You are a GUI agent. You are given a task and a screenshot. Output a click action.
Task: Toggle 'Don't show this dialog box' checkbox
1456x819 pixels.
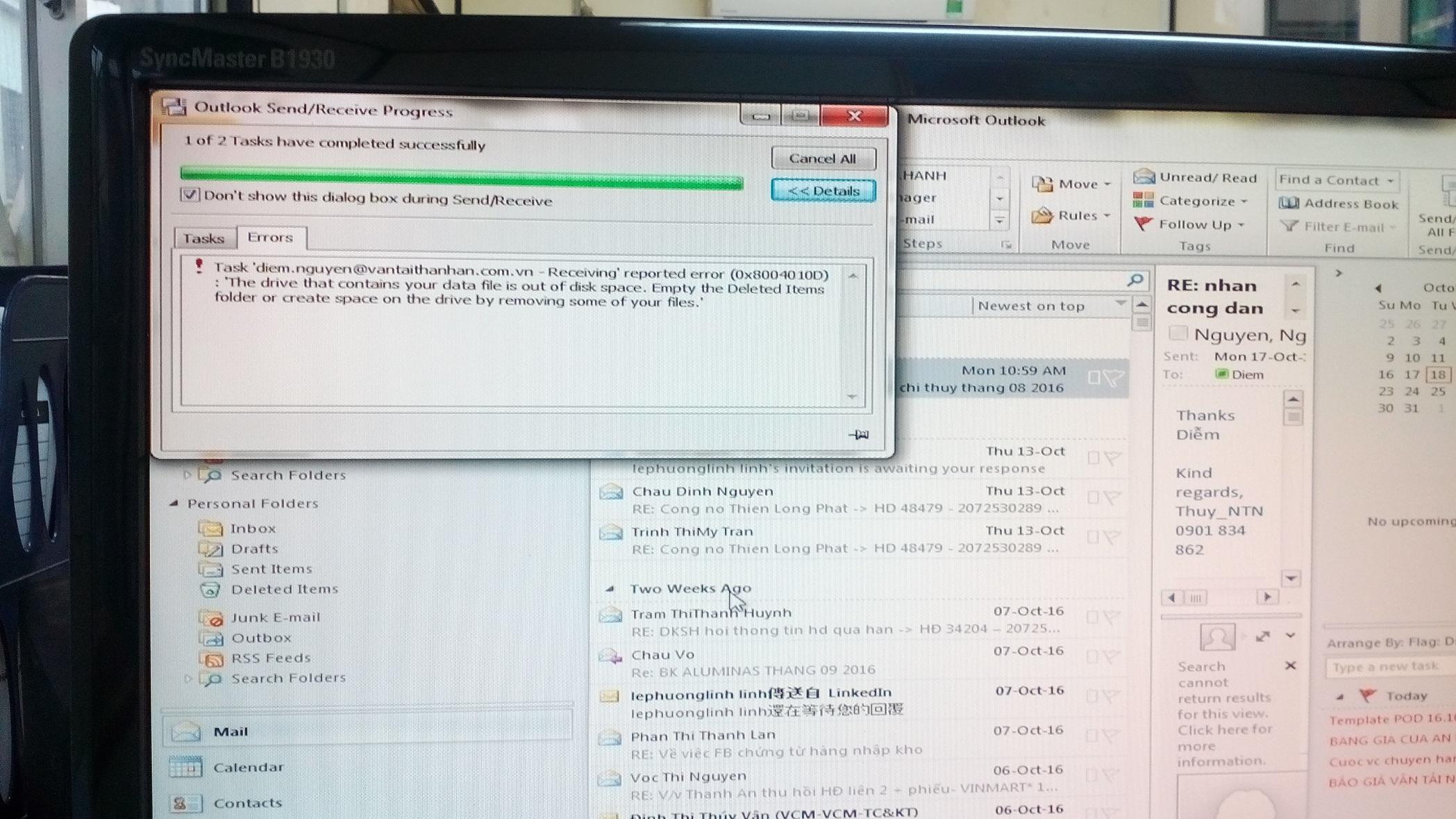click(190, 195)
